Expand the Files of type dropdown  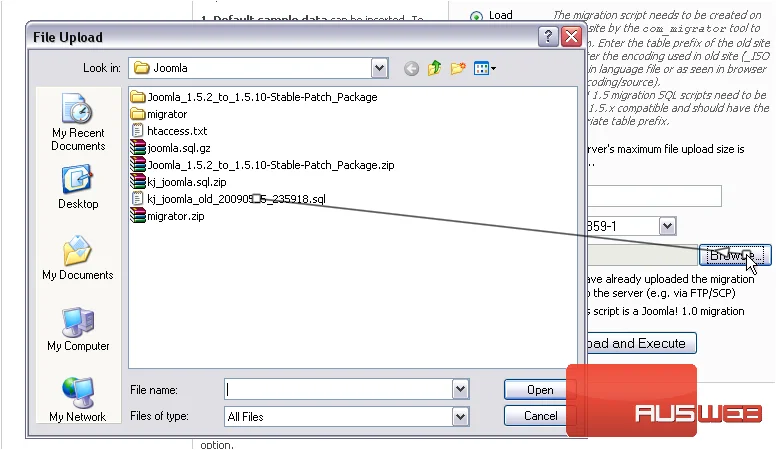coord(460,416)
